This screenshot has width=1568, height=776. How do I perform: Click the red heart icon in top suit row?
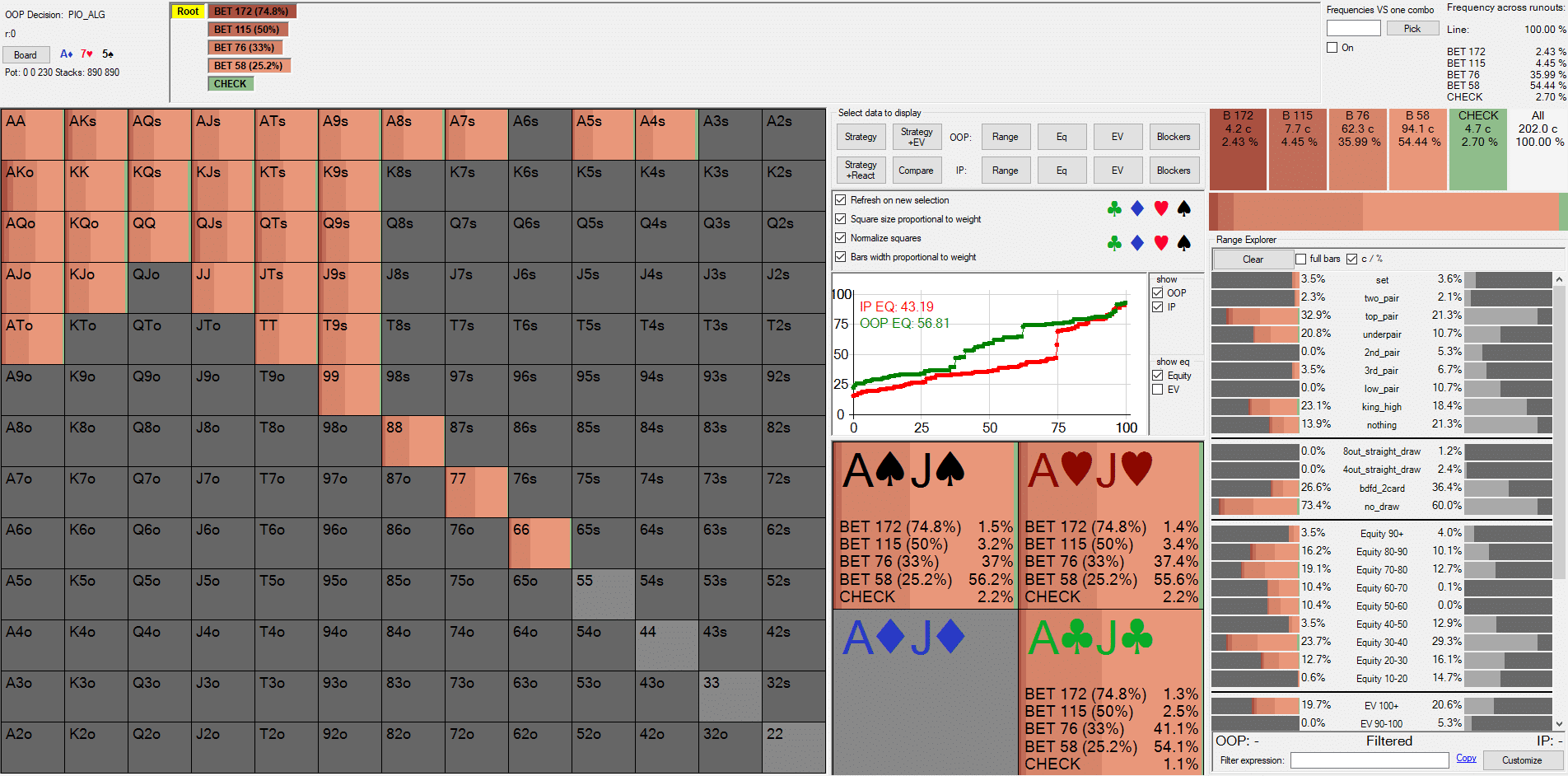click(x=1161, y=208)
